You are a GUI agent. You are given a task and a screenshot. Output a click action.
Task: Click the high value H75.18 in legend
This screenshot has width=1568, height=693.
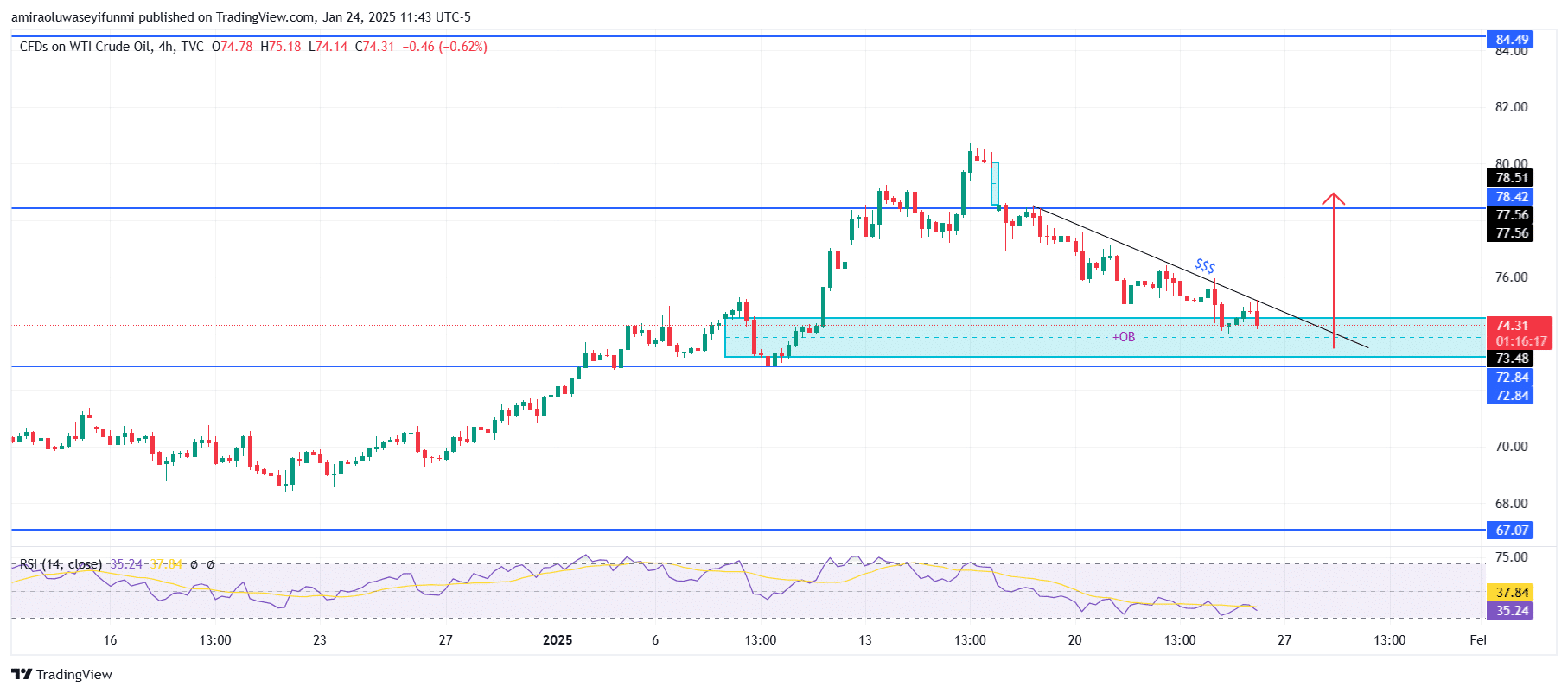coord(280,47)
